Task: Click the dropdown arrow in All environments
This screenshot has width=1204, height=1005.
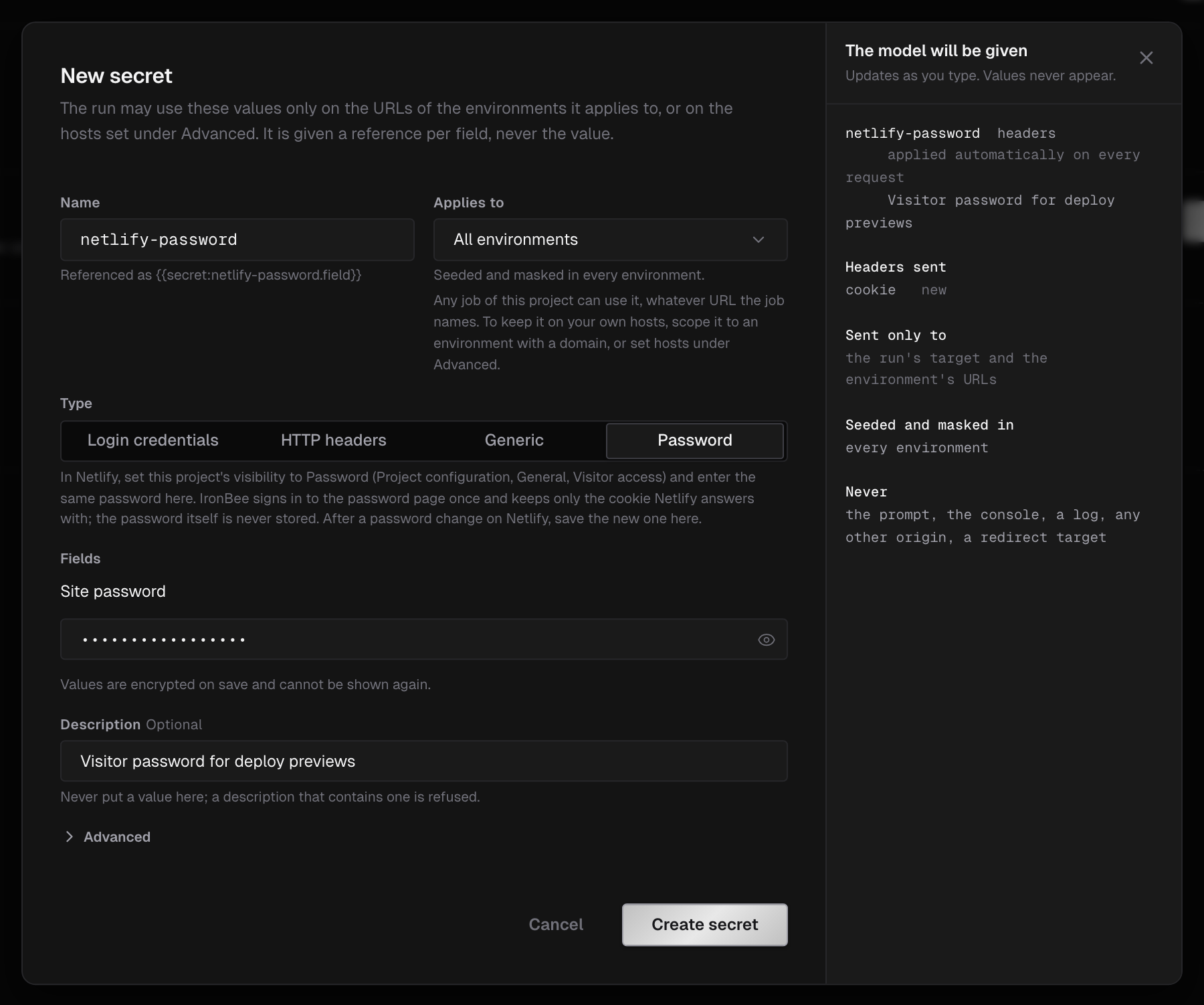Action: (759, 240)
